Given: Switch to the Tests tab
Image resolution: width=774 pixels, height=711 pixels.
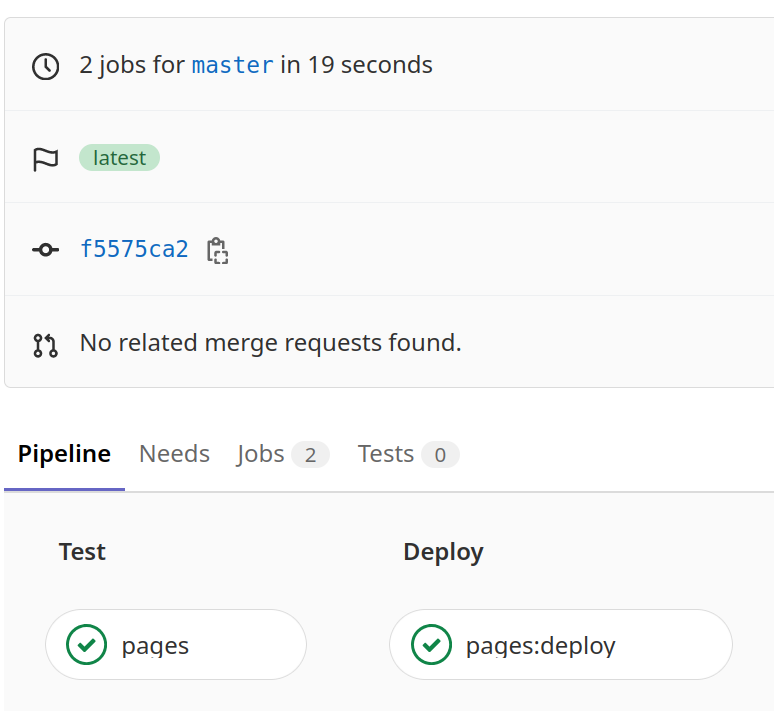Looking at the screenshot, I should [408, 454].
